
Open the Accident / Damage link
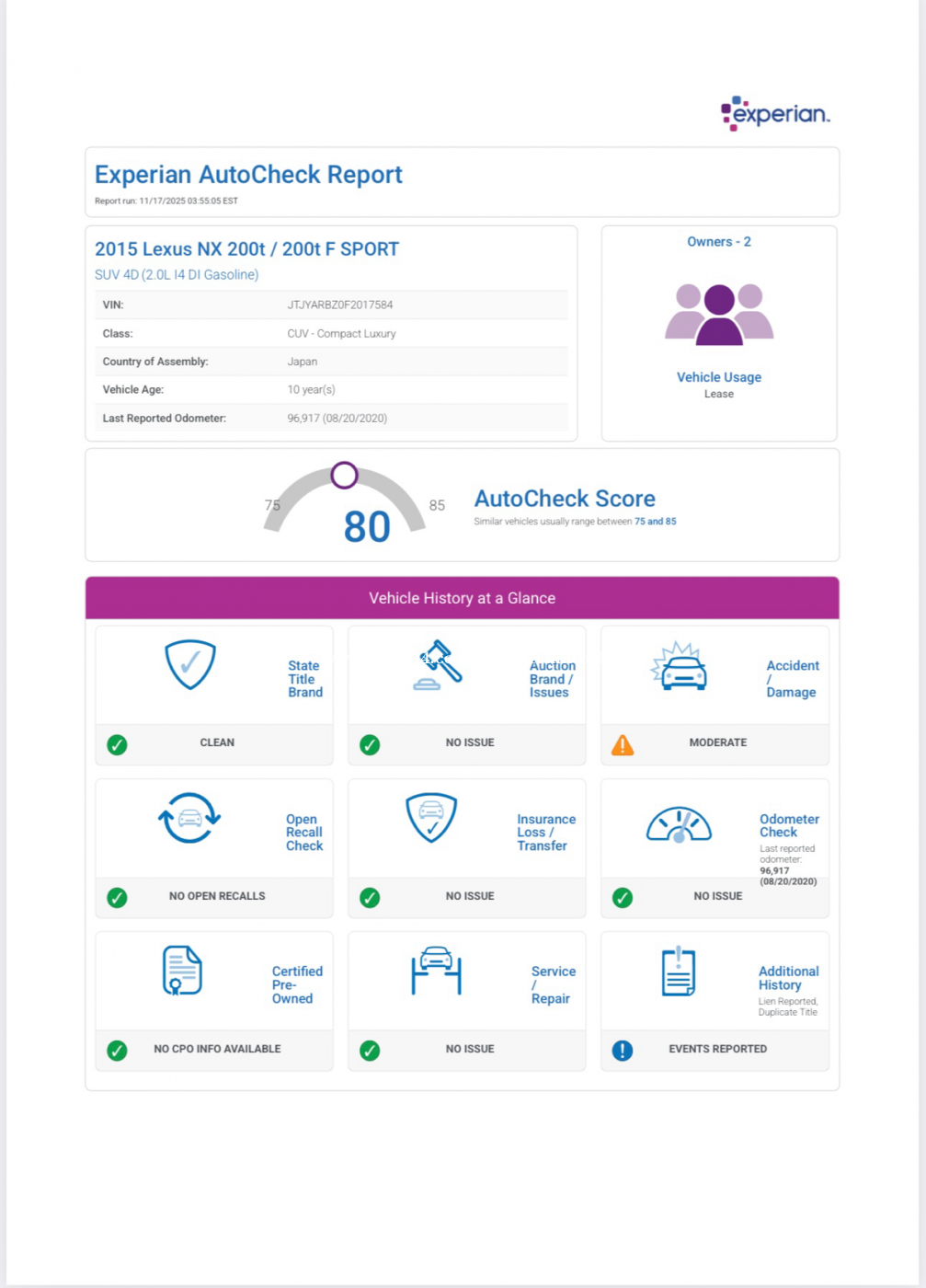click(792, 679)
